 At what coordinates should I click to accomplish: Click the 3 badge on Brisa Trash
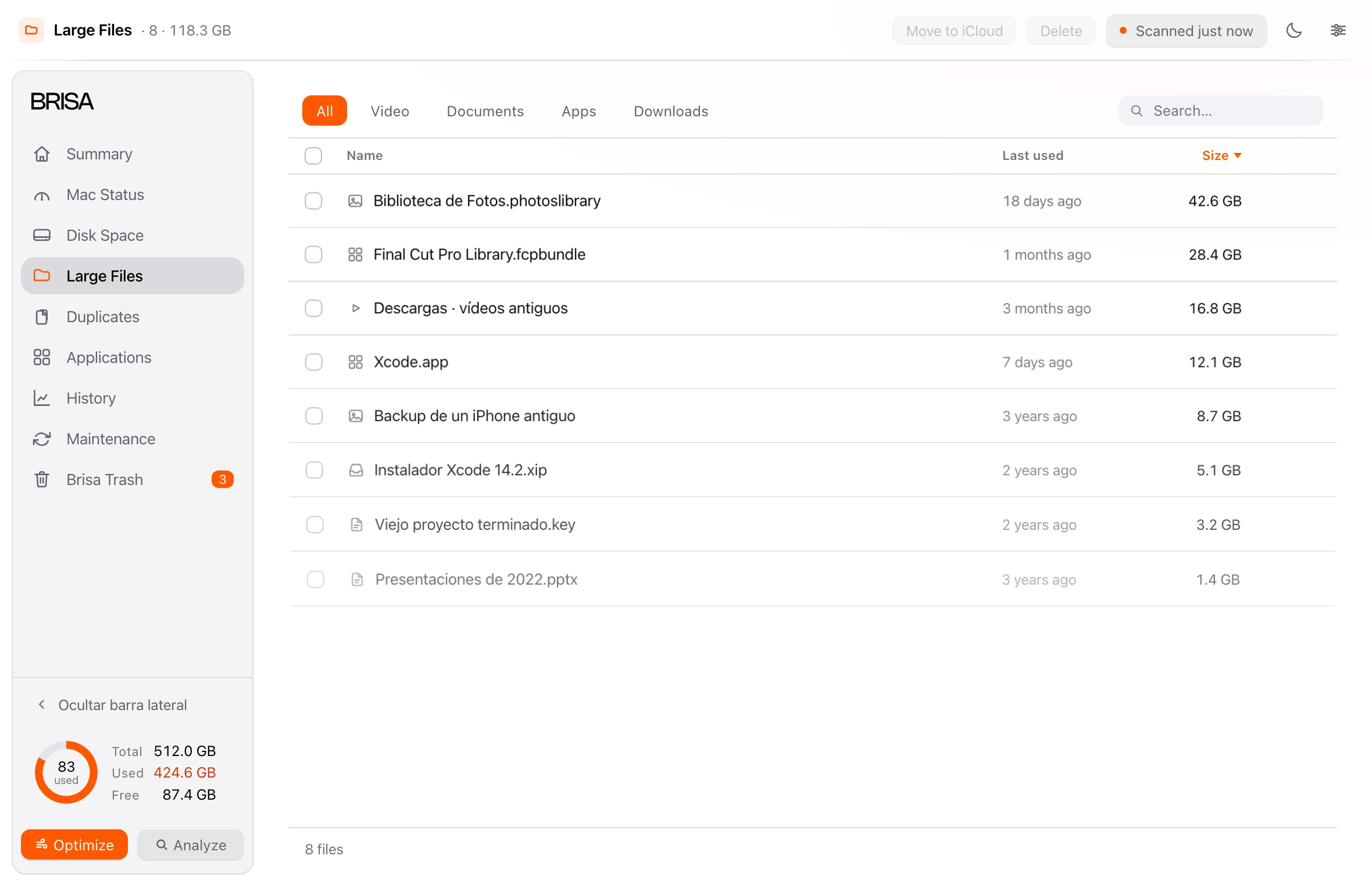[x=223, y=479]
